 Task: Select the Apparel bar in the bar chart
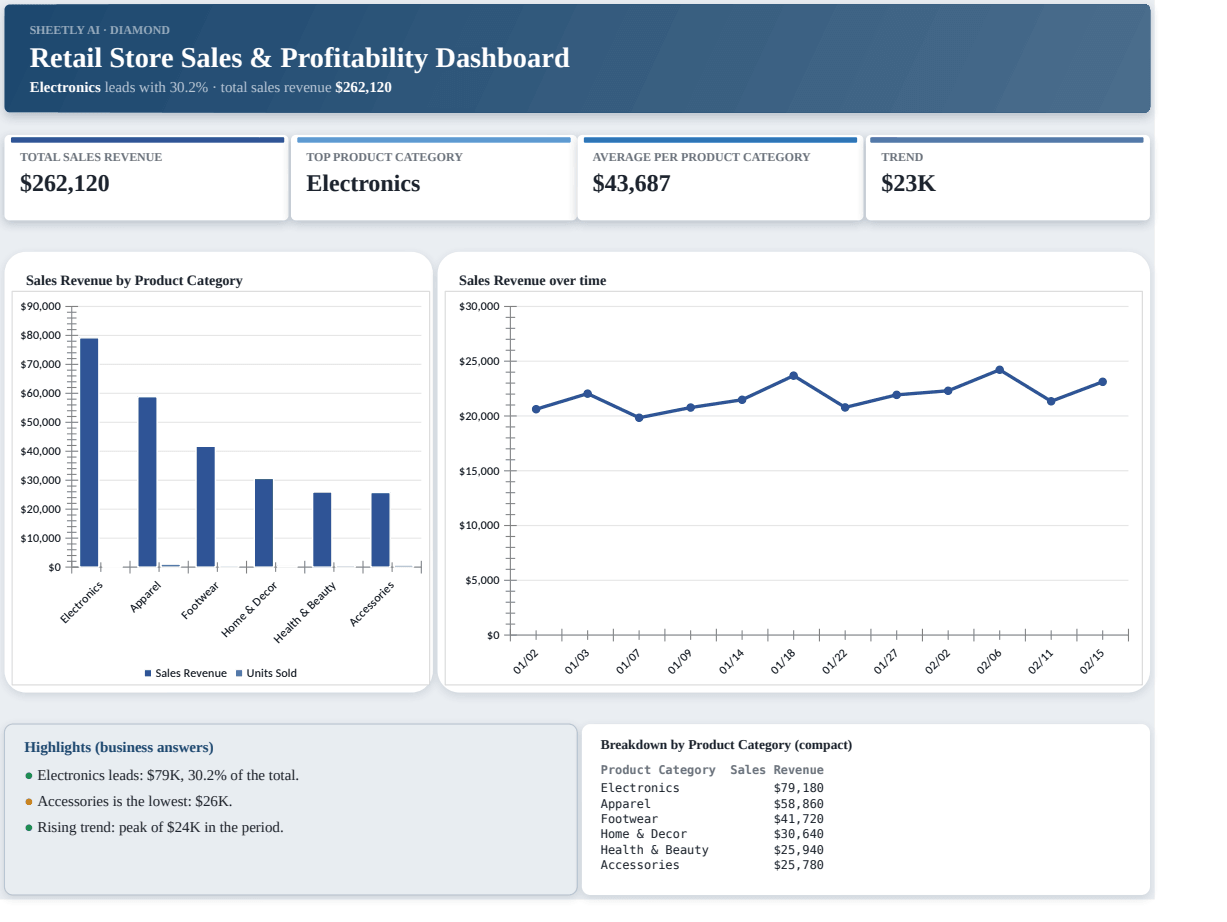(x=147, y=482)
